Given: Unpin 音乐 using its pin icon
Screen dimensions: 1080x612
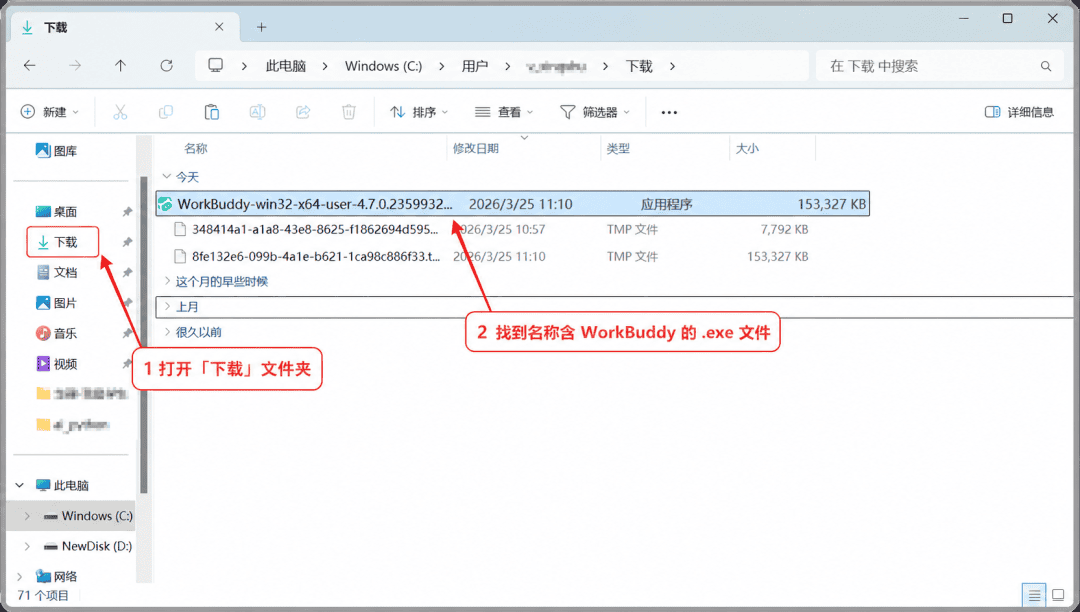Looking at the screenshot, I should 127,333.
